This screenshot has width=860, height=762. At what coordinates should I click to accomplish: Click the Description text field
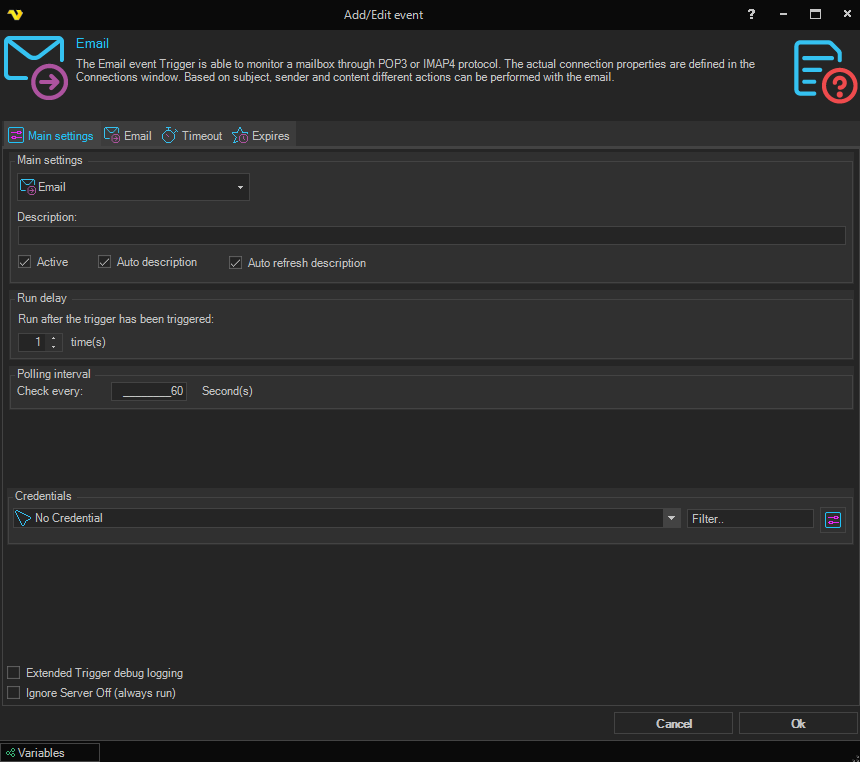point(431,236)
